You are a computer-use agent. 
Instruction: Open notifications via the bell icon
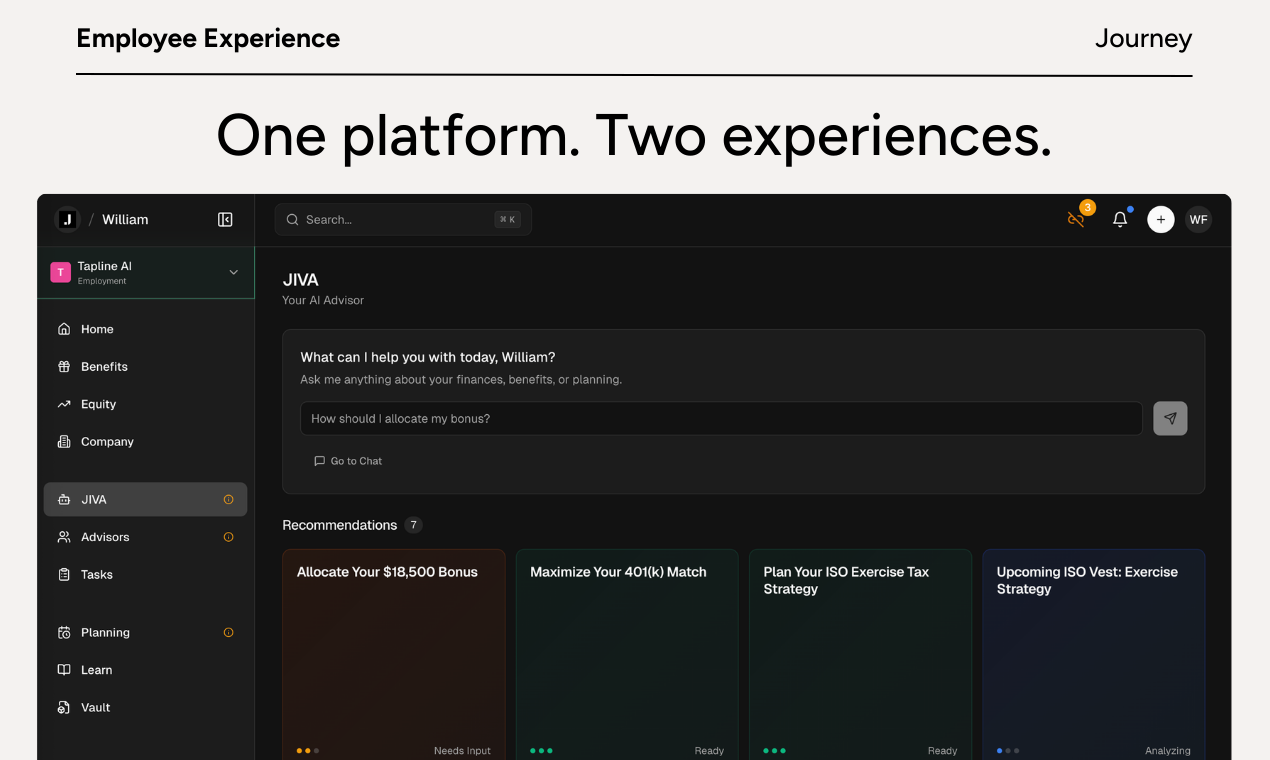click(x=1120, y=219)
